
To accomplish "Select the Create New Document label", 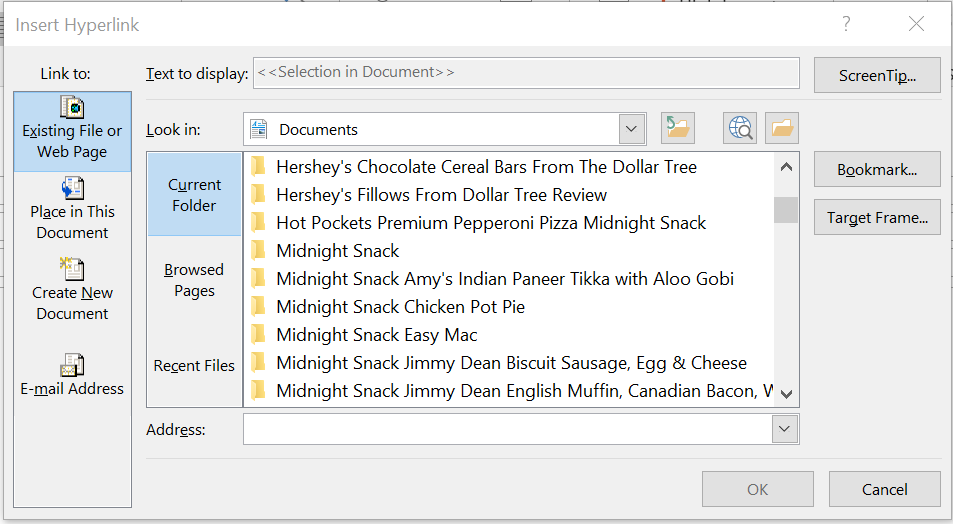I will 72,303.
